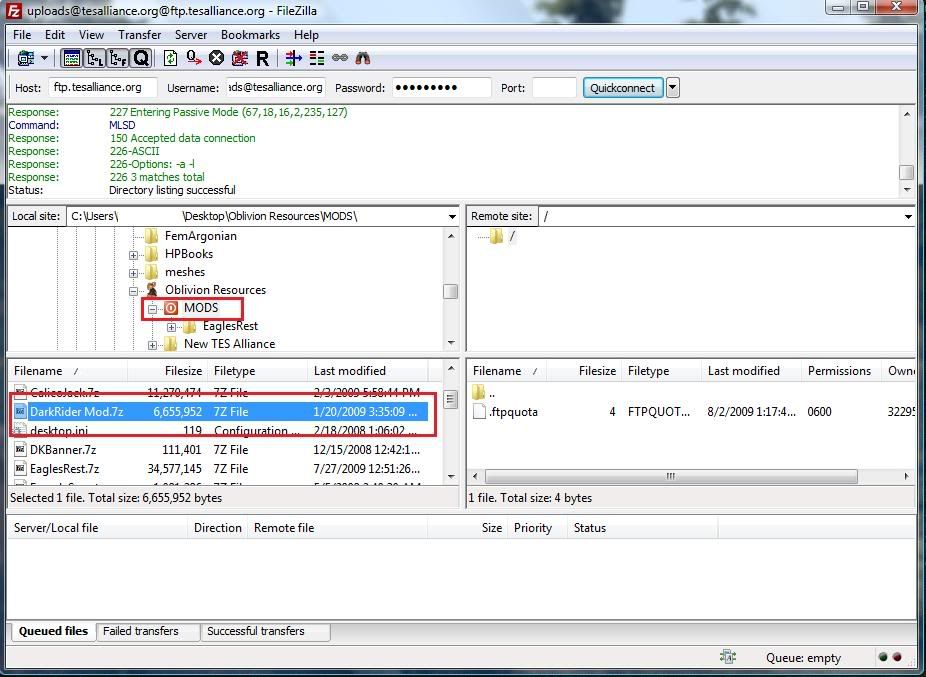The image size is (926, 677).
Task: Open the filename filters dialog icon
Action: (294, 58)
